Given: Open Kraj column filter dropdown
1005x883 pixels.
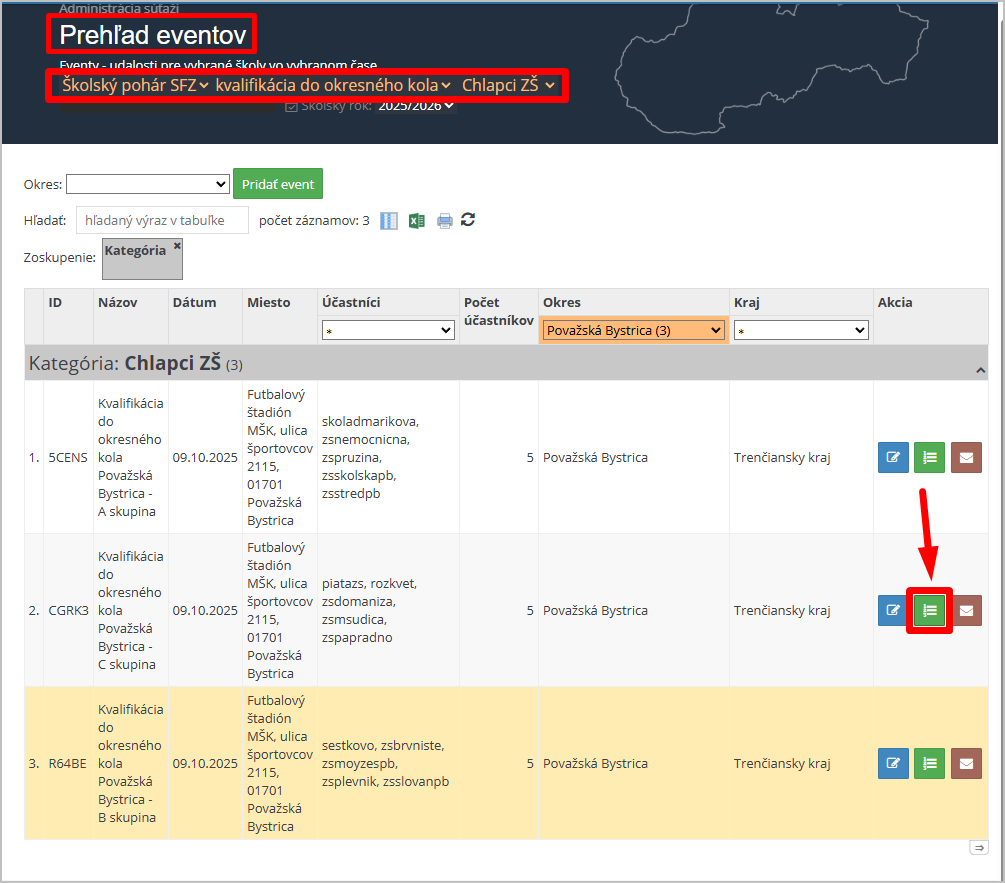Looking at the screenshot, I should (x=800, y=330).
